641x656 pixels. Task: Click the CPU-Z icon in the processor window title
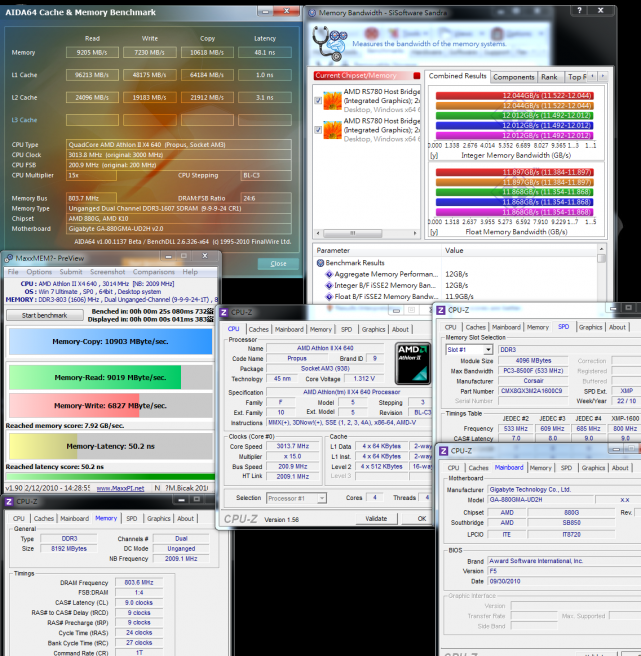point(224,313)
